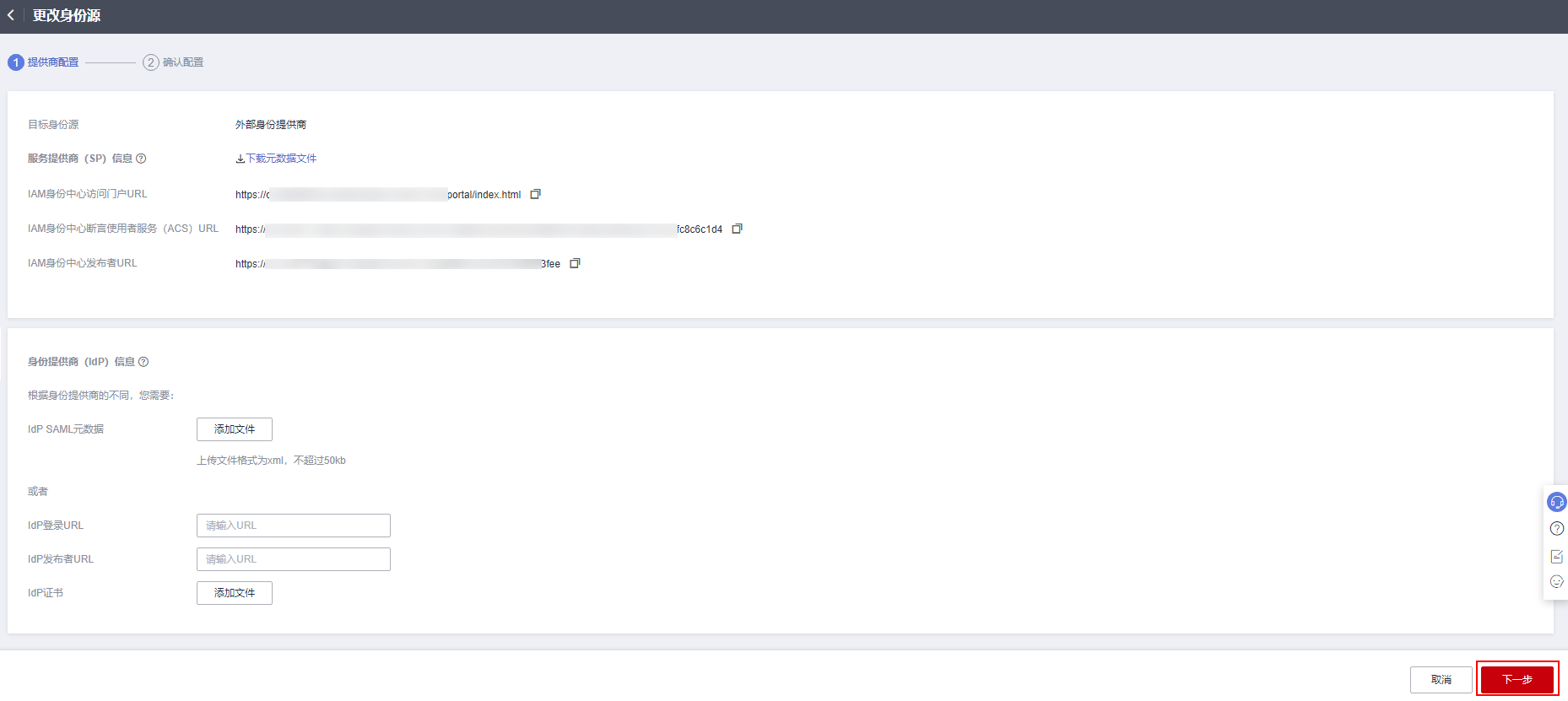Copy the IAM portal access URL
The image size is (1568, 701).
(x=535, y=194)
